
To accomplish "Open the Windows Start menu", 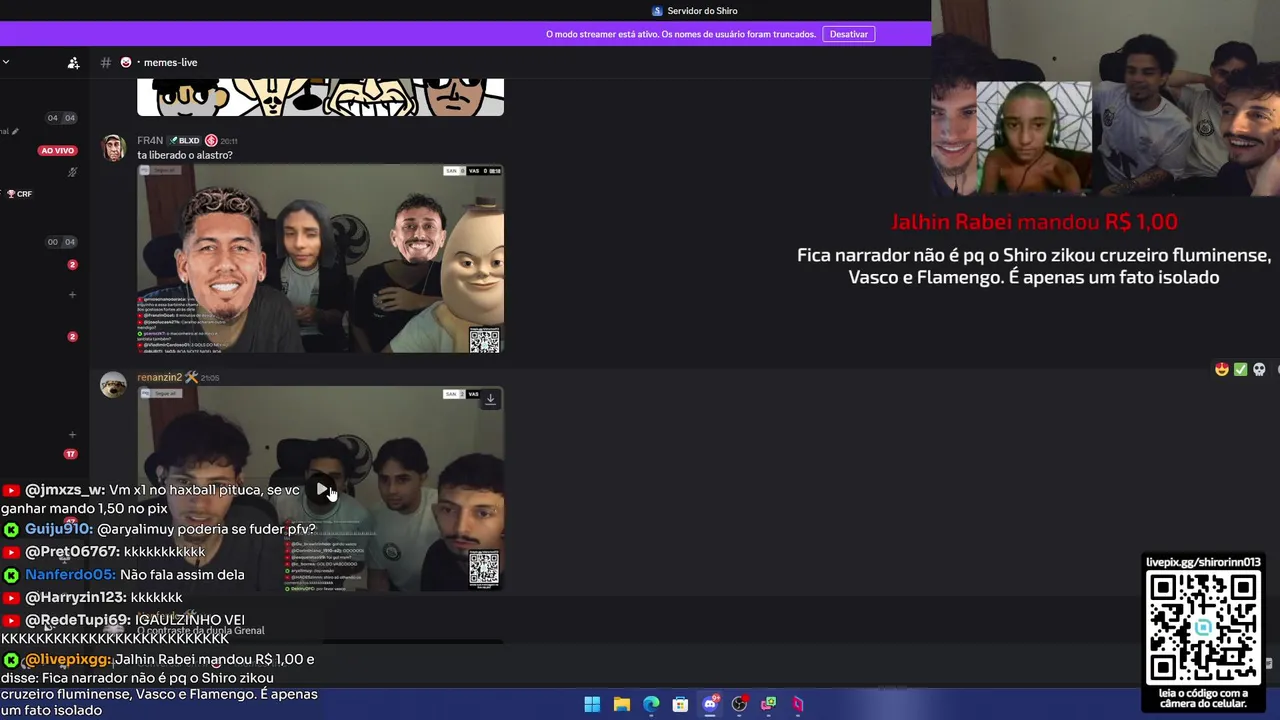I will pos(592,704).
